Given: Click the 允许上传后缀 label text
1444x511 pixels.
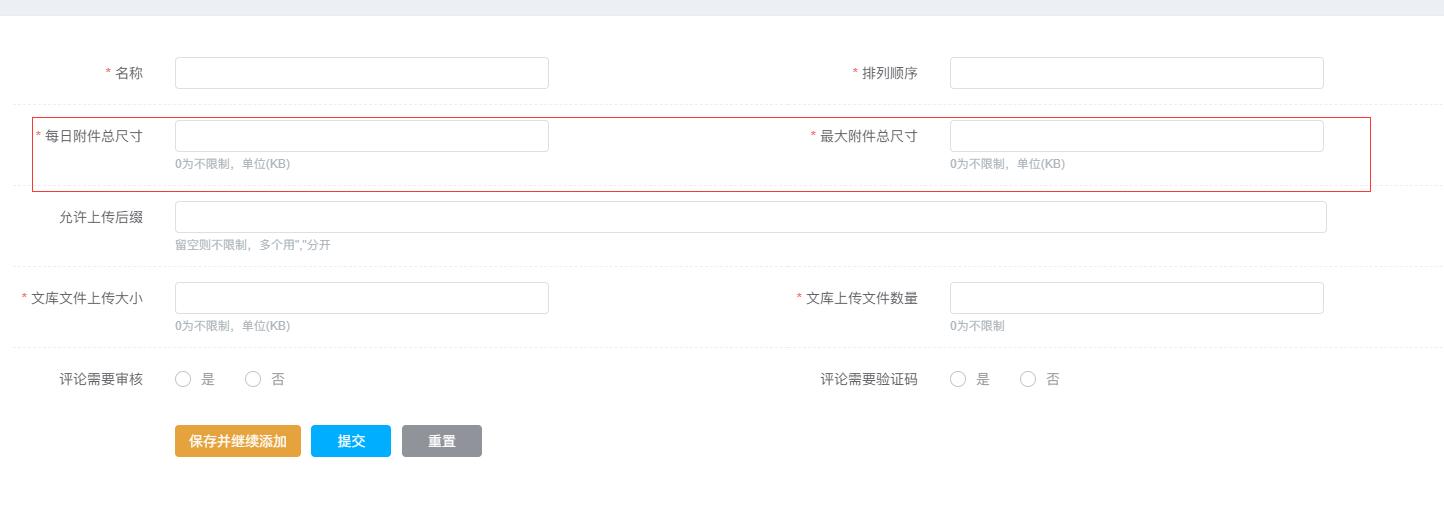Looking at the screenshot, I should pyautogui.click(x=101, y=217).
